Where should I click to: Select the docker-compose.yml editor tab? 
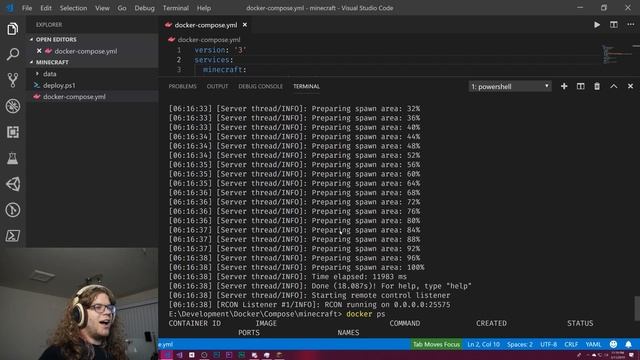point(206,25)
